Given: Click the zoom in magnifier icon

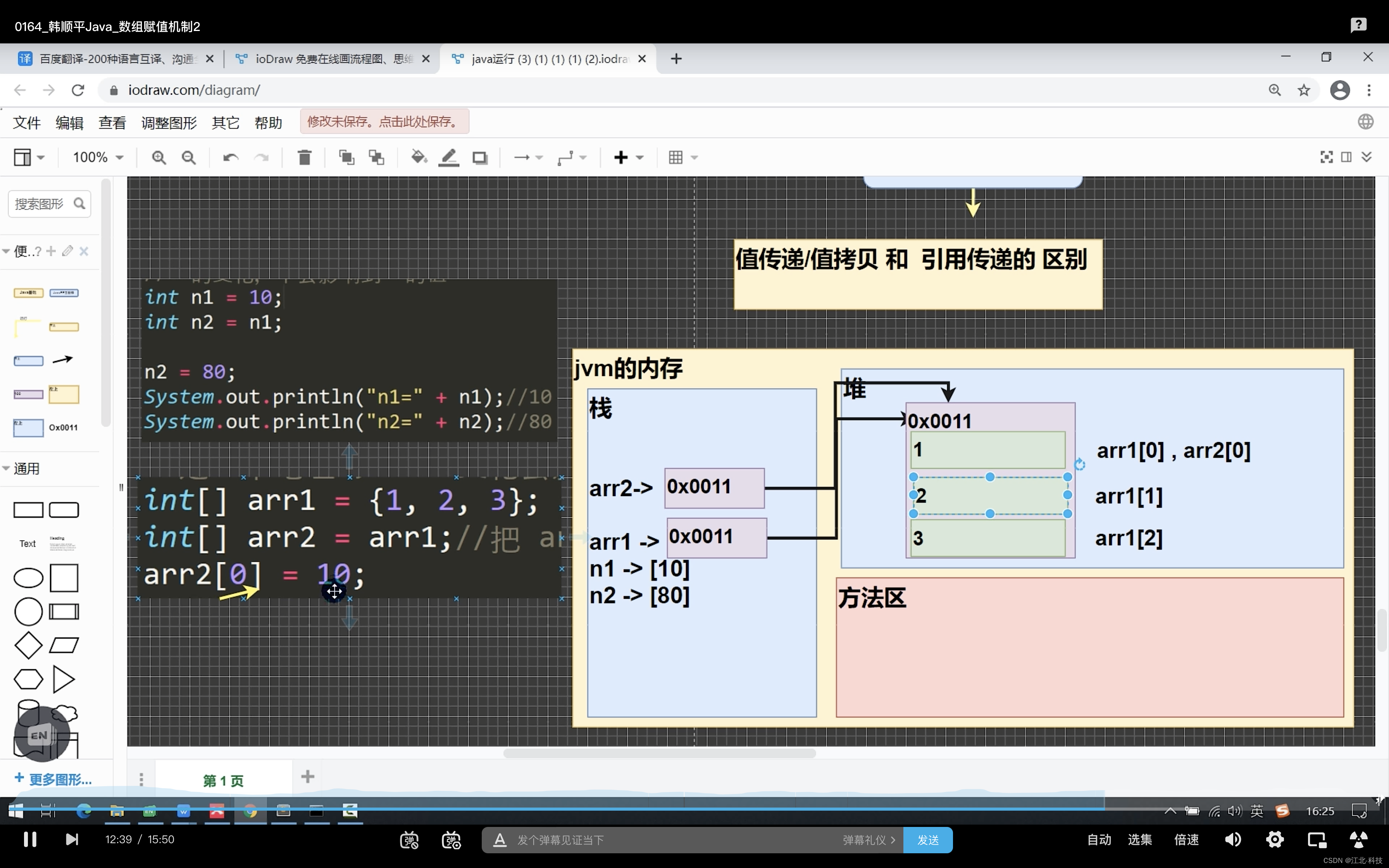Looking at the screenshot, I should [159, 157].
